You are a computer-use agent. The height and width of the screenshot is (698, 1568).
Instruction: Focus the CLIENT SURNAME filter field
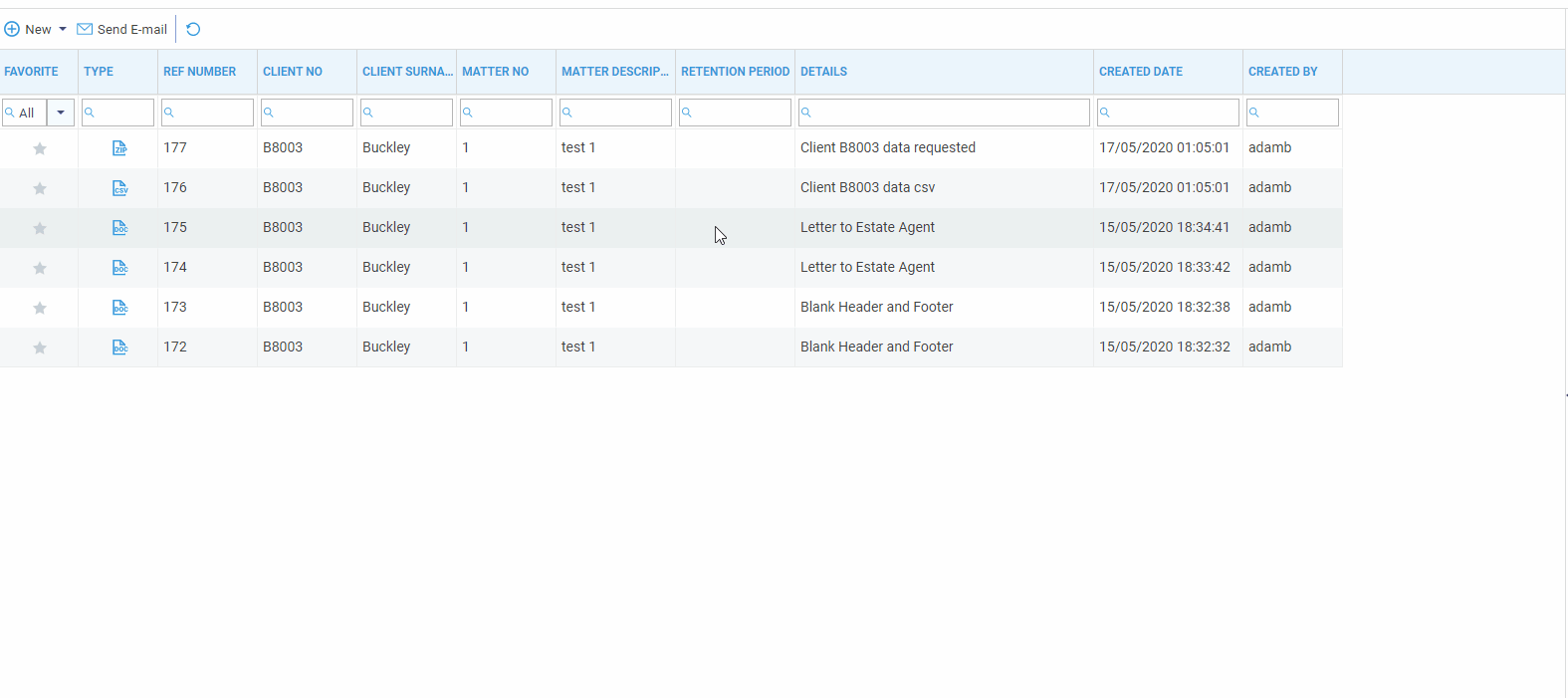(406, 113)
